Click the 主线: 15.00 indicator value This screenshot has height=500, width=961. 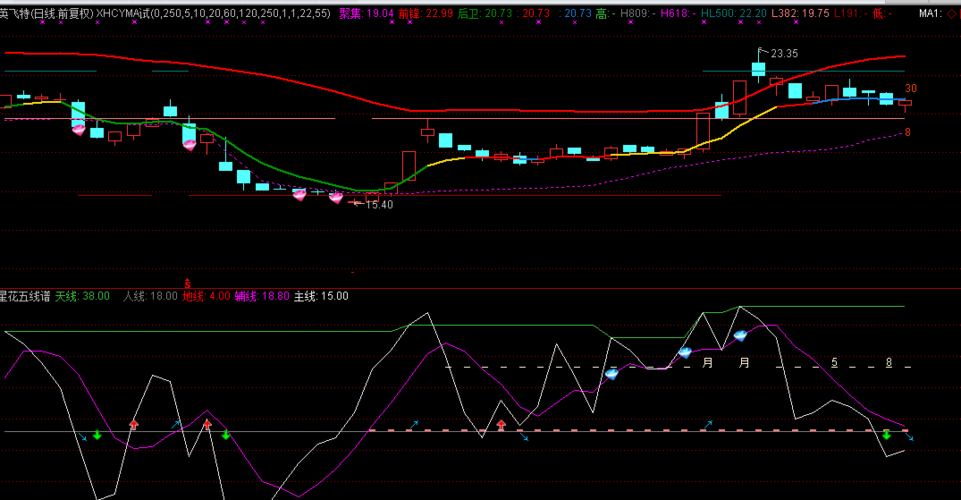321,297
